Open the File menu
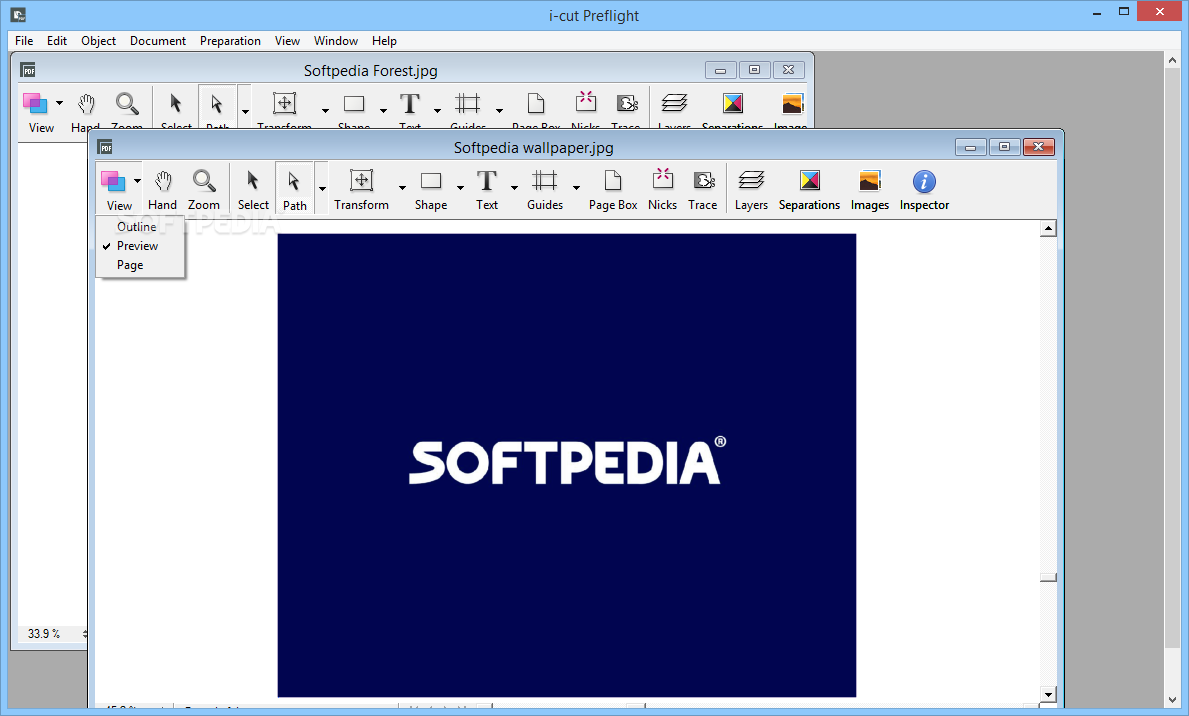 click(x=24, y=41)
